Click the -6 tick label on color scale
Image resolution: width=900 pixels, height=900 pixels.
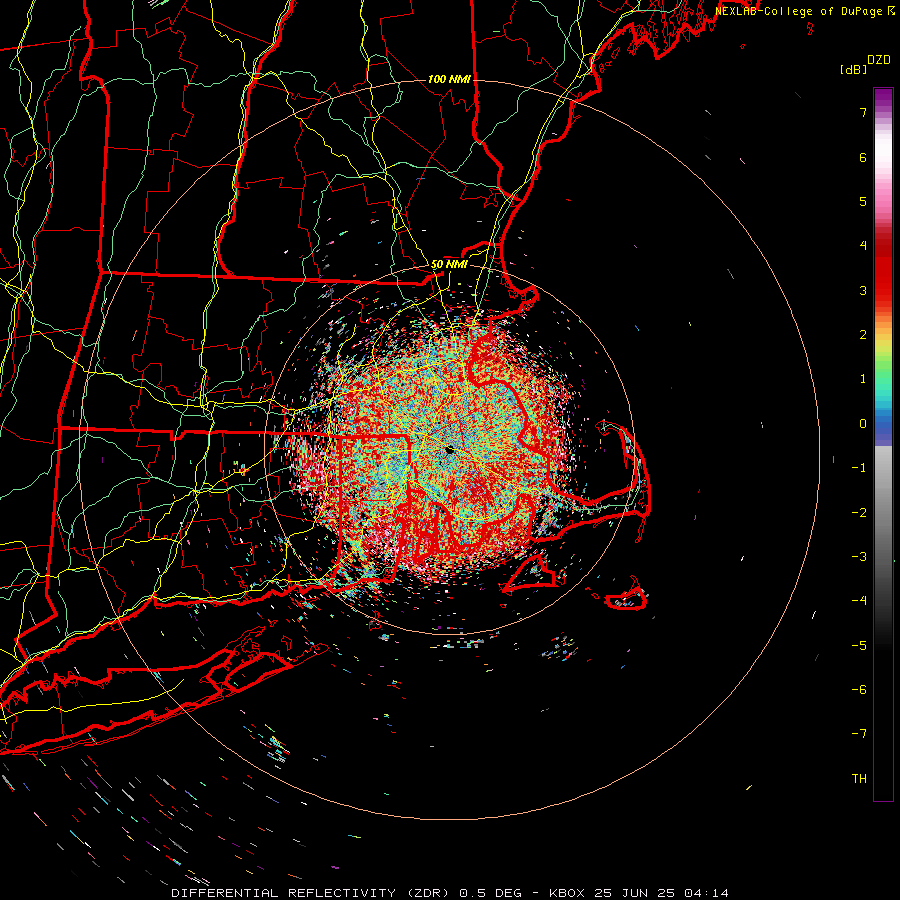coord(859,690)
